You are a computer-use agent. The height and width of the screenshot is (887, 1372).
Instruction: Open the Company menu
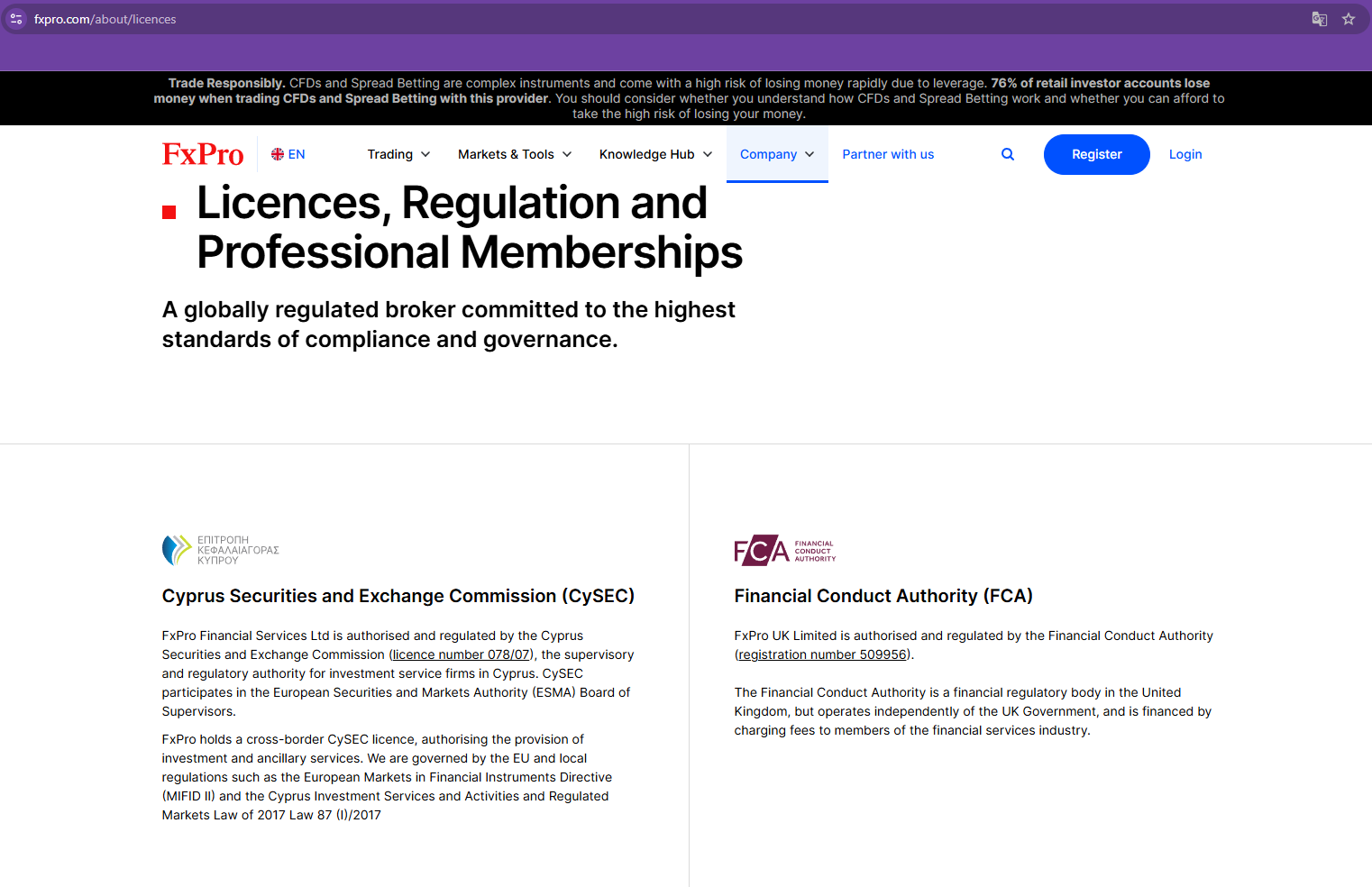[777, 154]
